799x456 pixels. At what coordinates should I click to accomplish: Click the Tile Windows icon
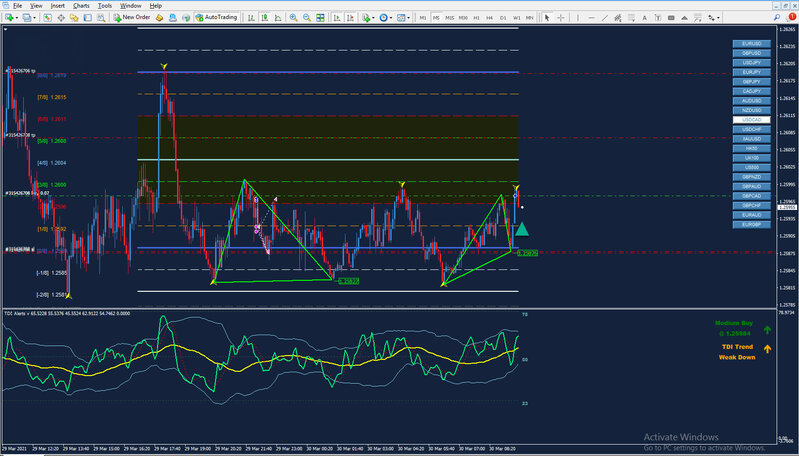pos(320,17)
